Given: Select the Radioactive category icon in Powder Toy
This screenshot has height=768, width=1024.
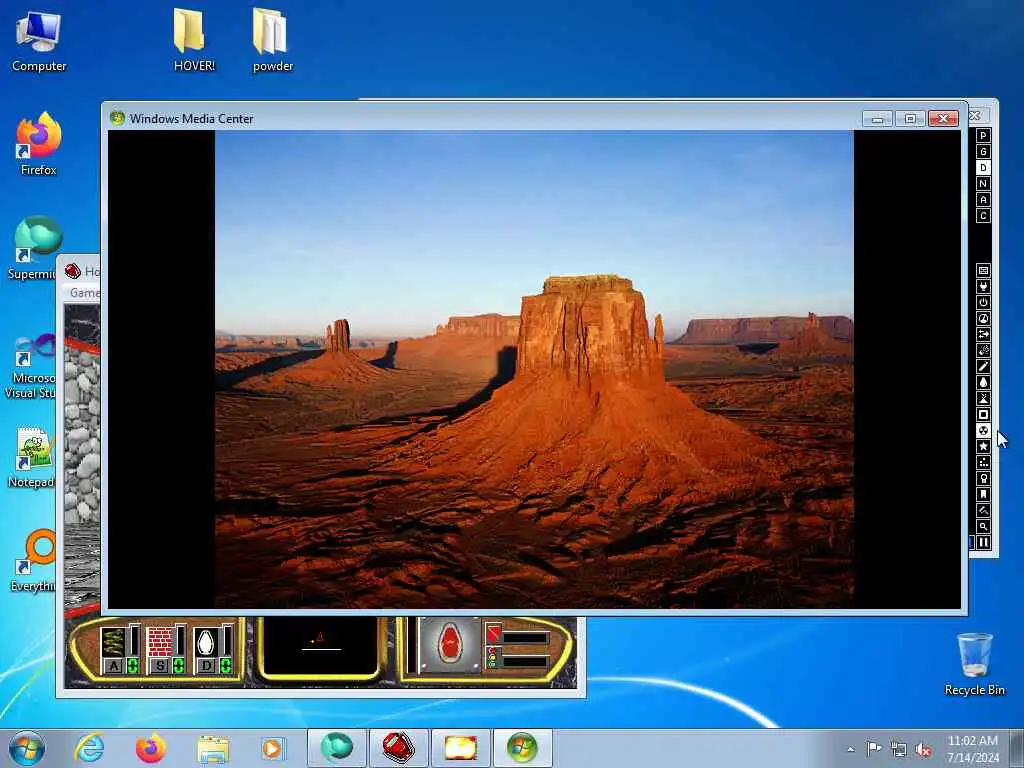Looking at the screenshot, I should [984, 430].
